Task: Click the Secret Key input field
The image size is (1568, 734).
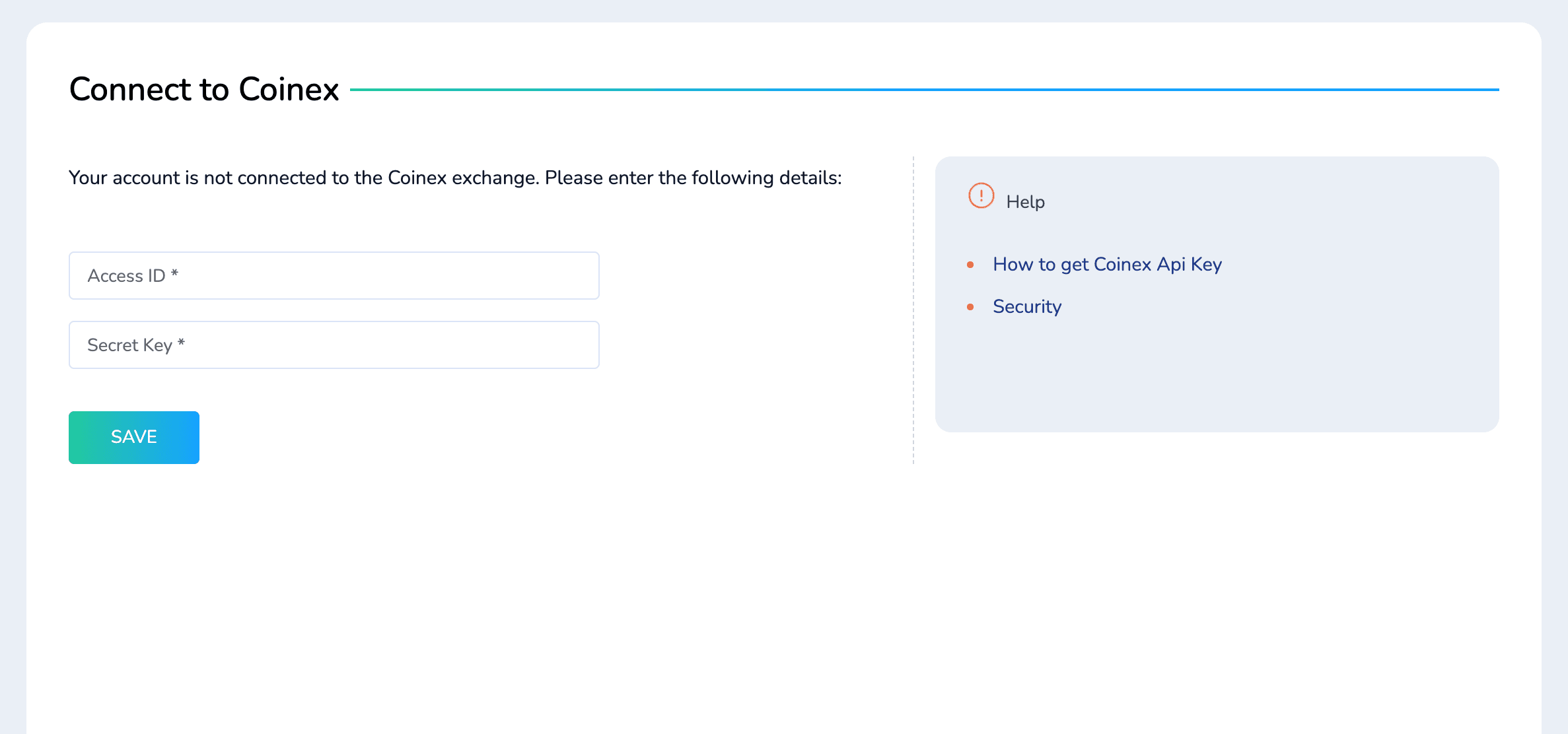Action: [334, 345]
